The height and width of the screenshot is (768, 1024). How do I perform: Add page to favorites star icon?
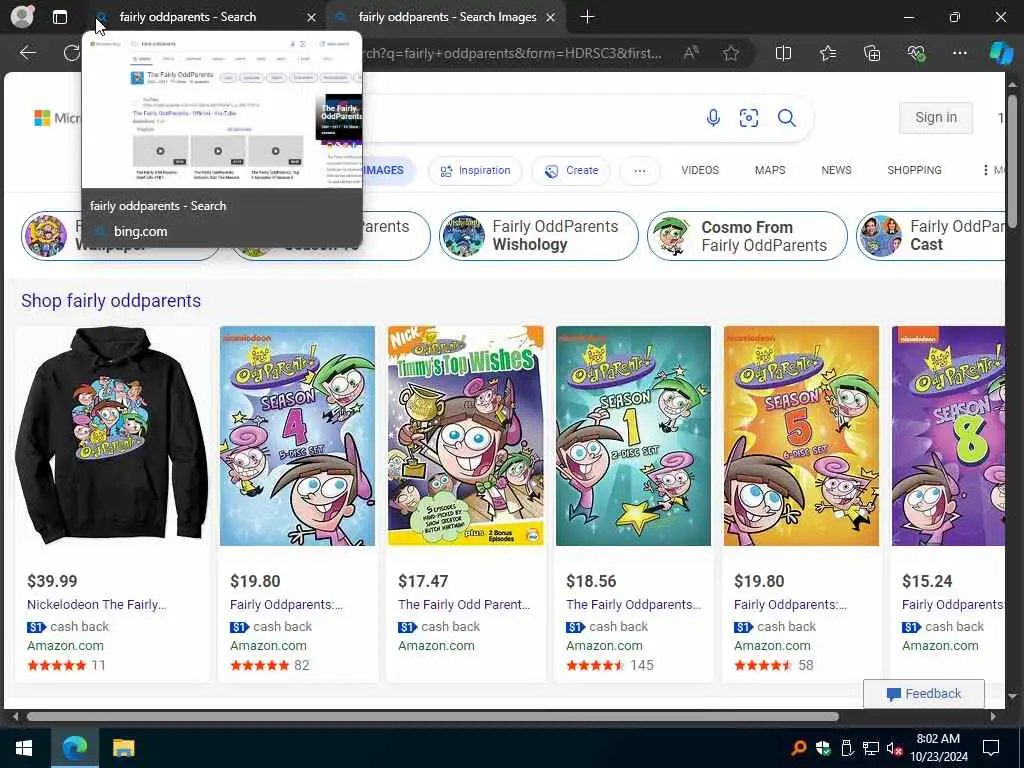731,53
